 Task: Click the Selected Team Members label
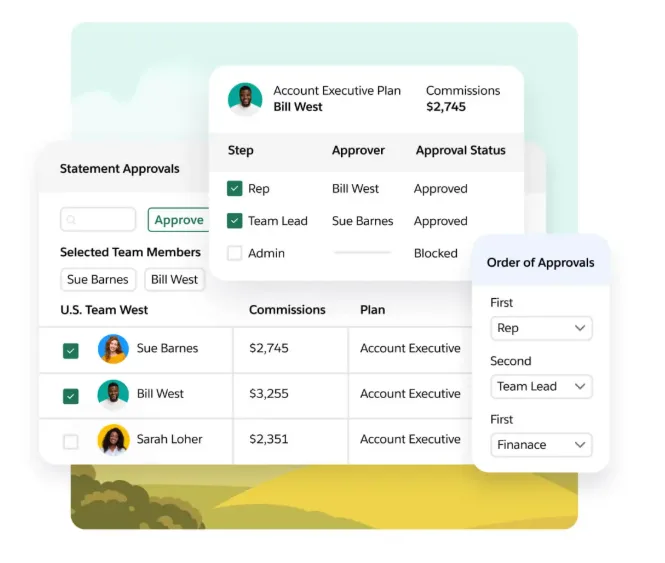pos(130,252)
